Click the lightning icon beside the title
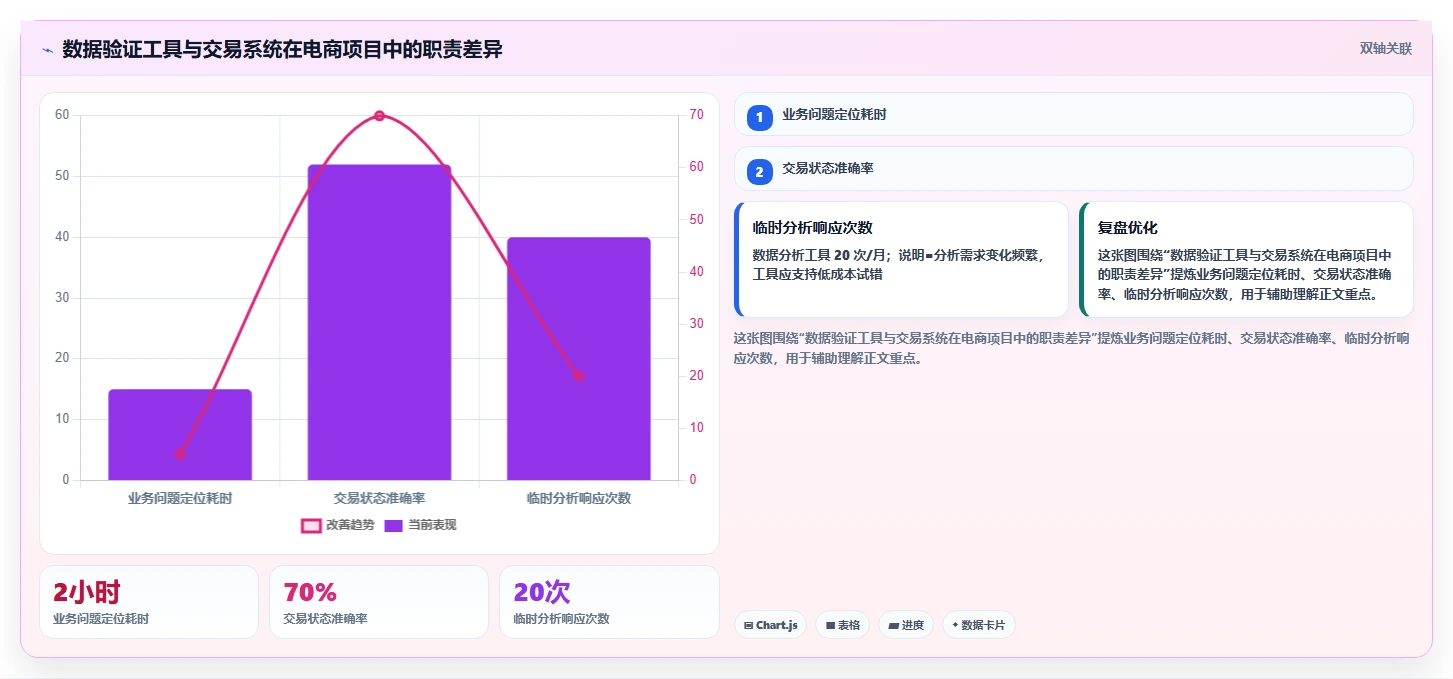 pos(47,50)
